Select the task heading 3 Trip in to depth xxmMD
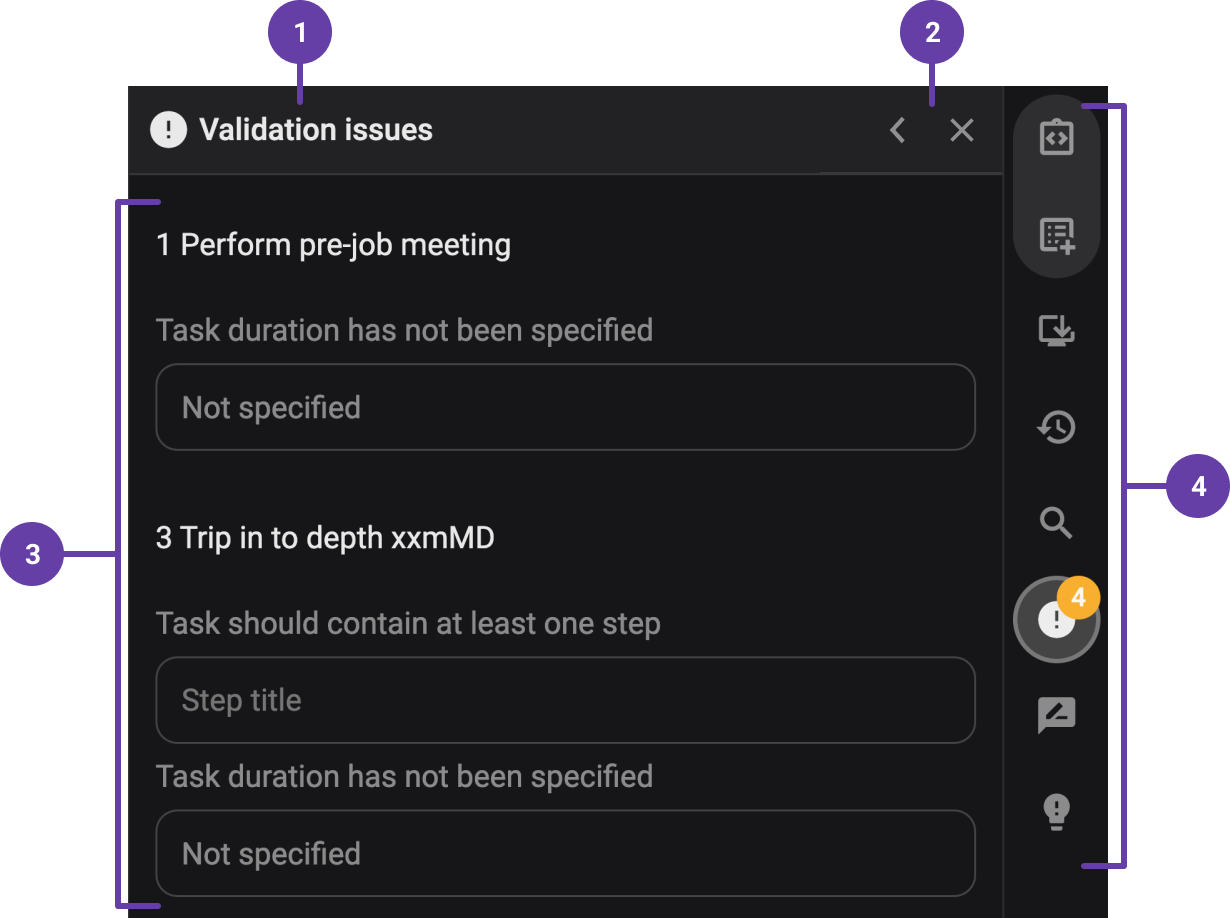The height and width of the screenshot is (918, 1230). pos(323,537)
